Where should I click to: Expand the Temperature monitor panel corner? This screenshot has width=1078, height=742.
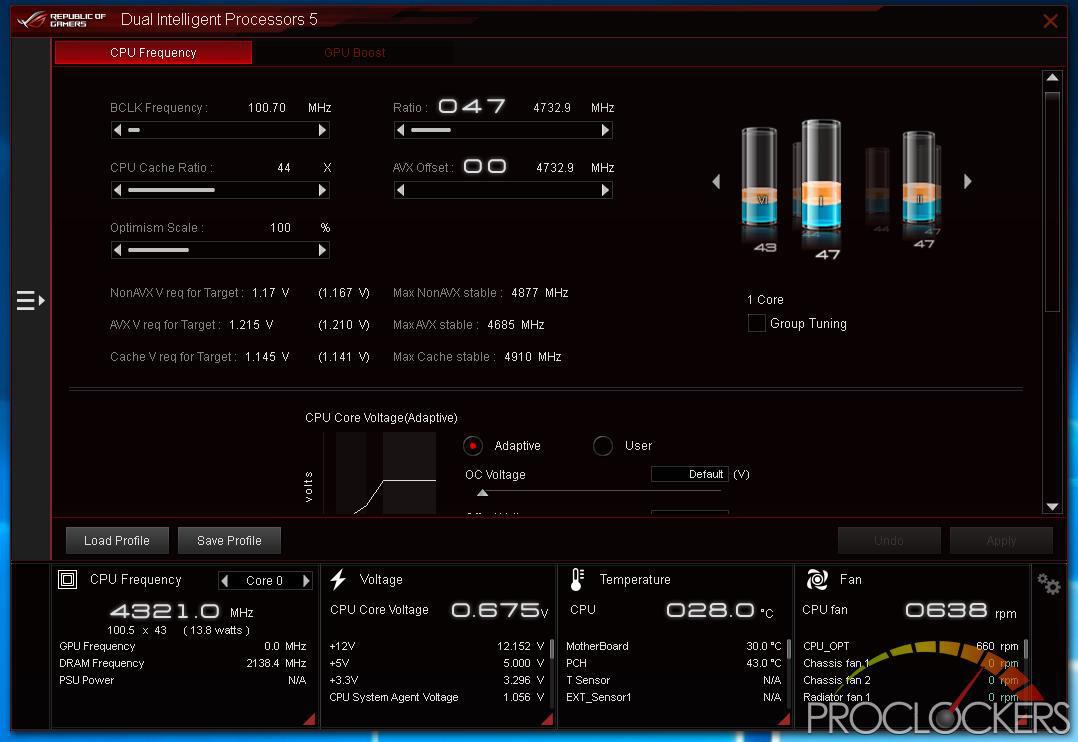click(784, 719)
